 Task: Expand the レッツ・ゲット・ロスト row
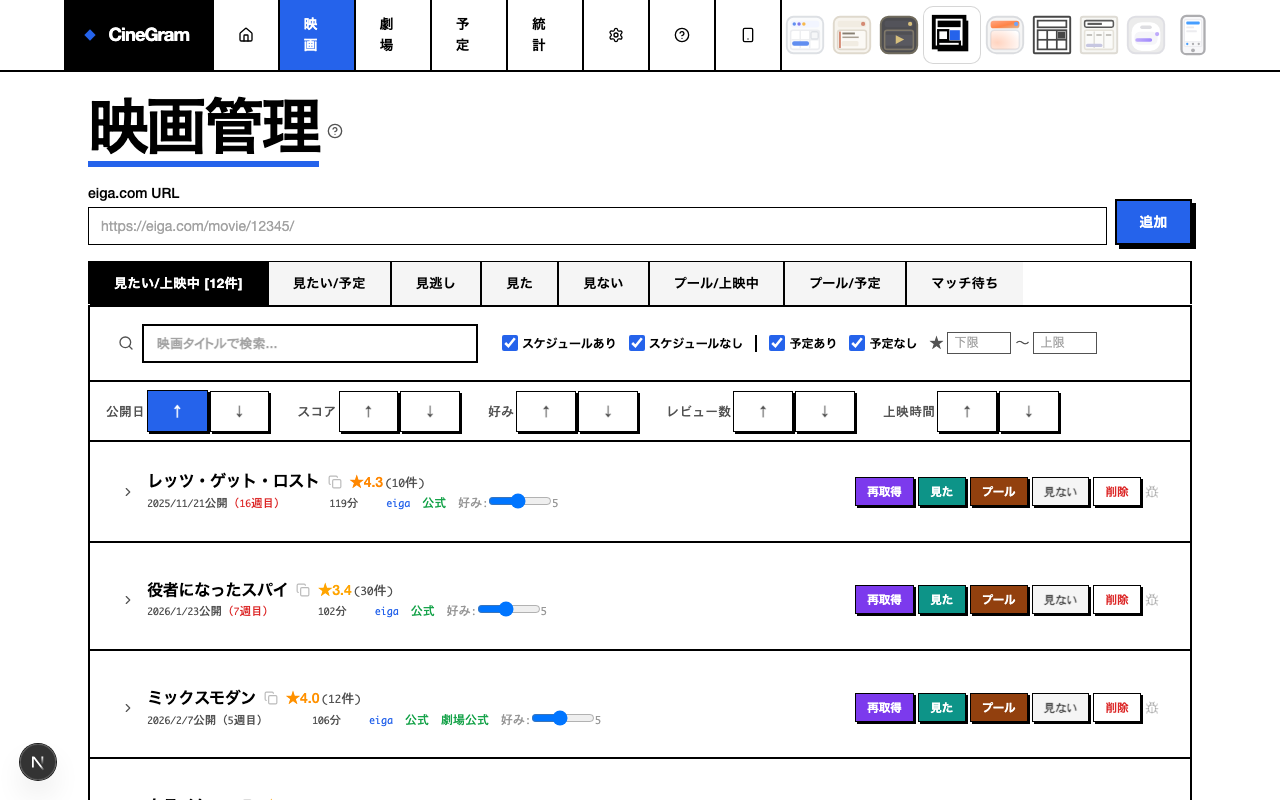tap(128, 492)
